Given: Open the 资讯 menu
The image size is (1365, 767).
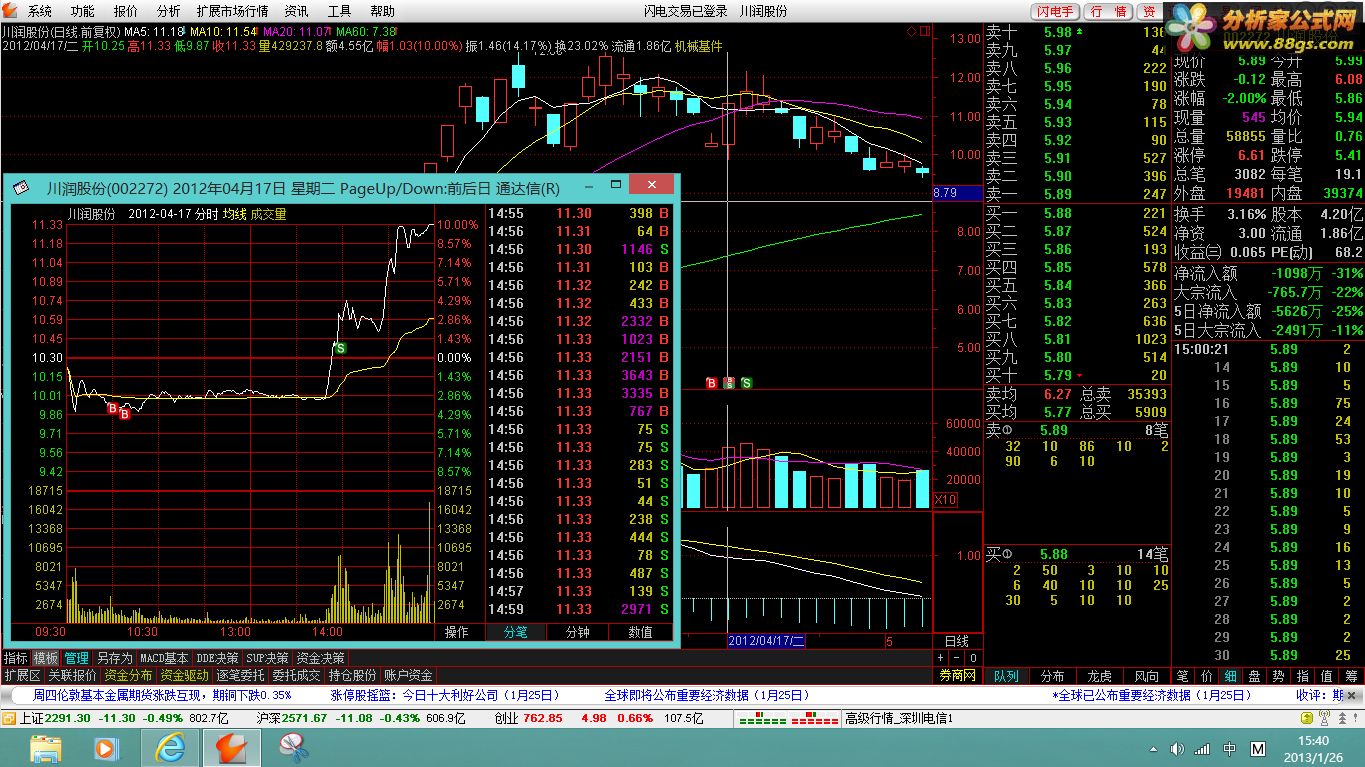Looking at the screenshot, I should pos(297,11).
